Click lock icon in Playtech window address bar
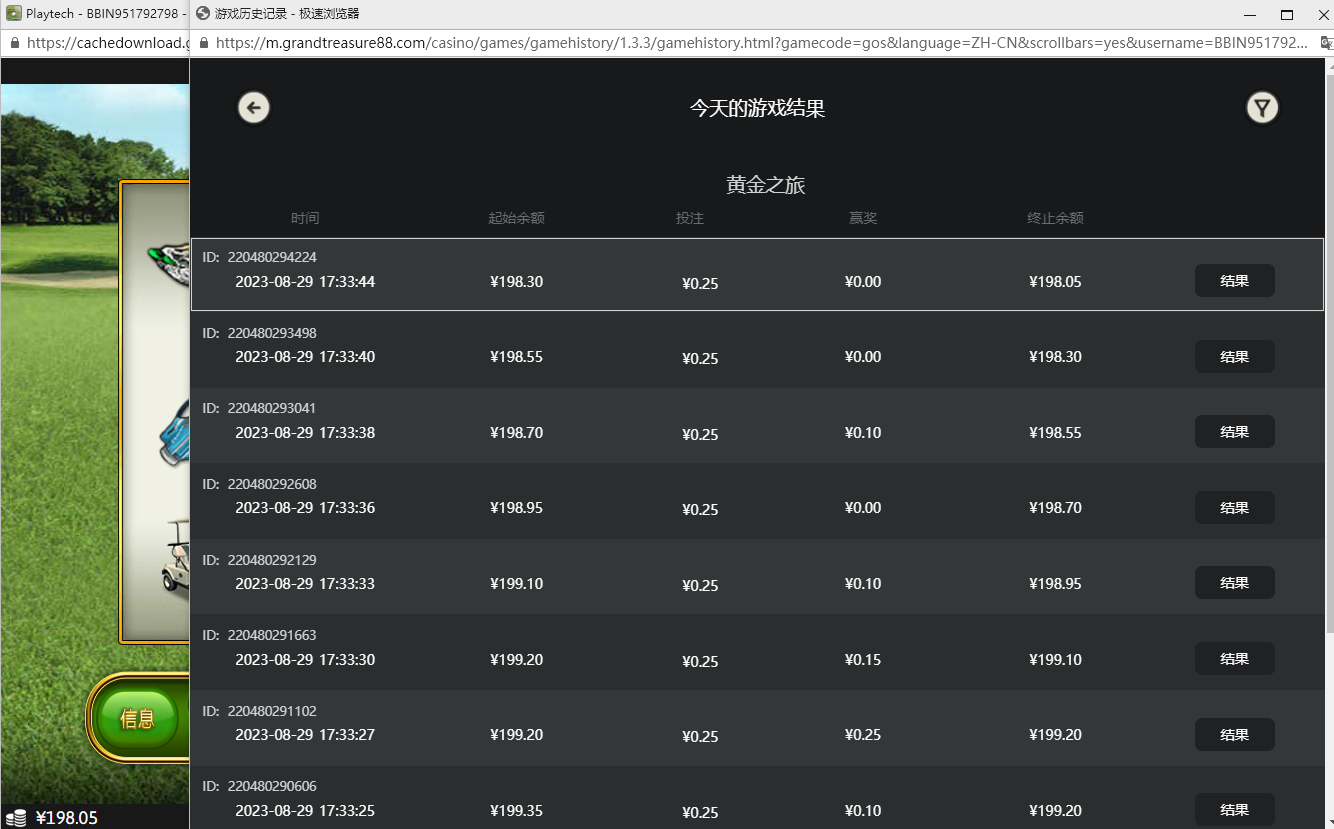 coord(14,44)
